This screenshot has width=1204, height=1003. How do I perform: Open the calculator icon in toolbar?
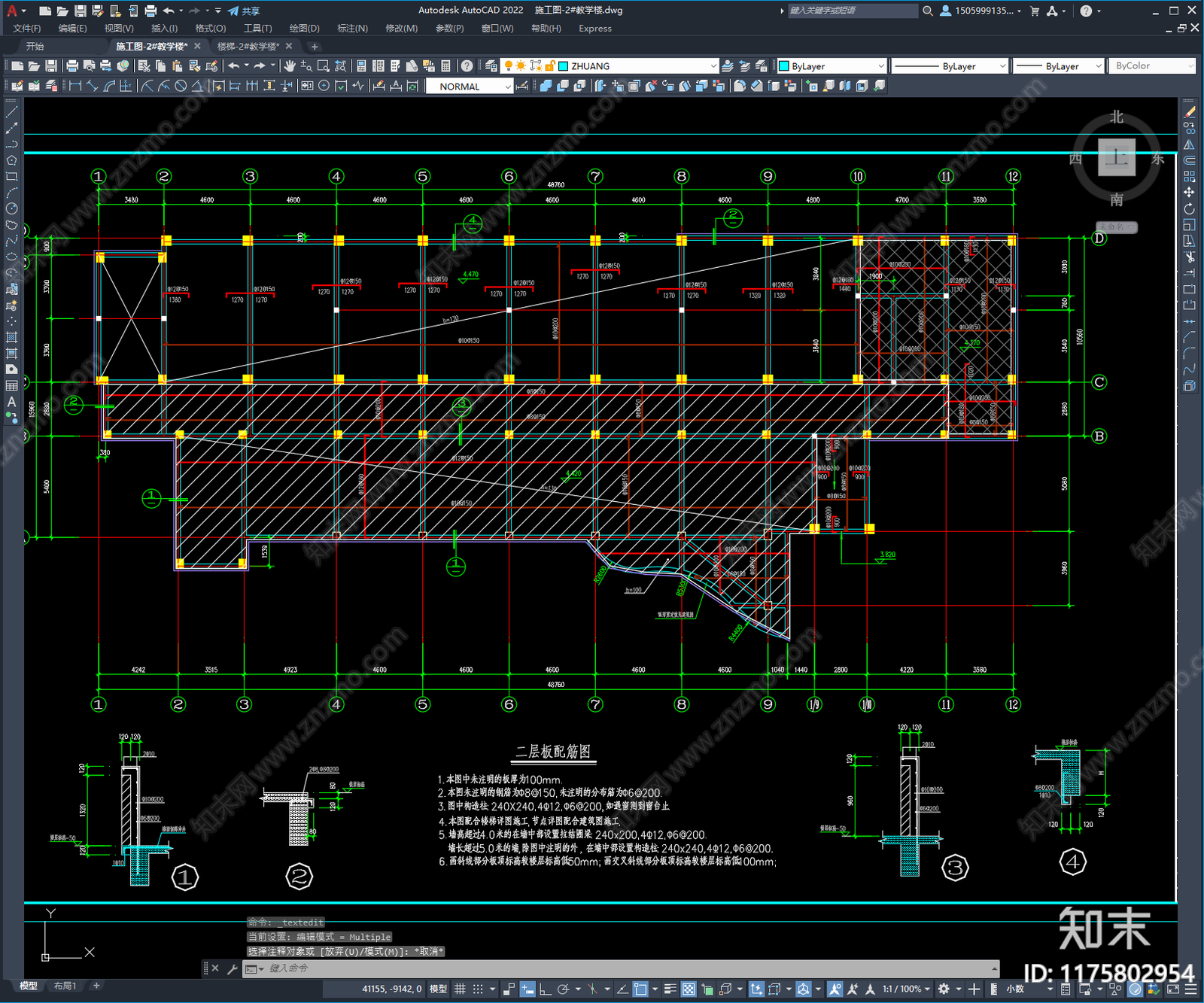[x=445, y=66]
